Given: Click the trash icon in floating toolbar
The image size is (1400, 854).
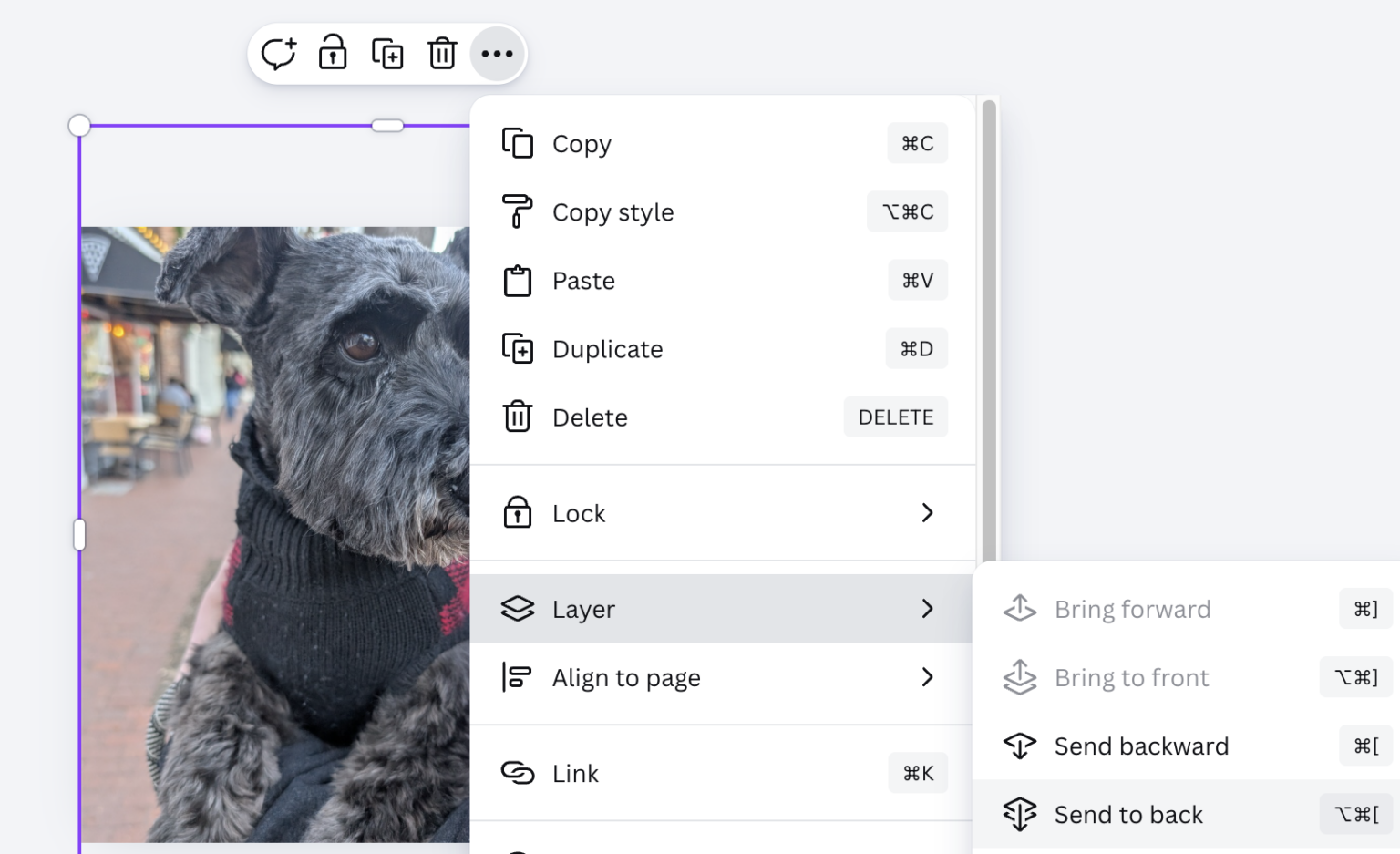Looking at the screenshot, I should [442, 54].
